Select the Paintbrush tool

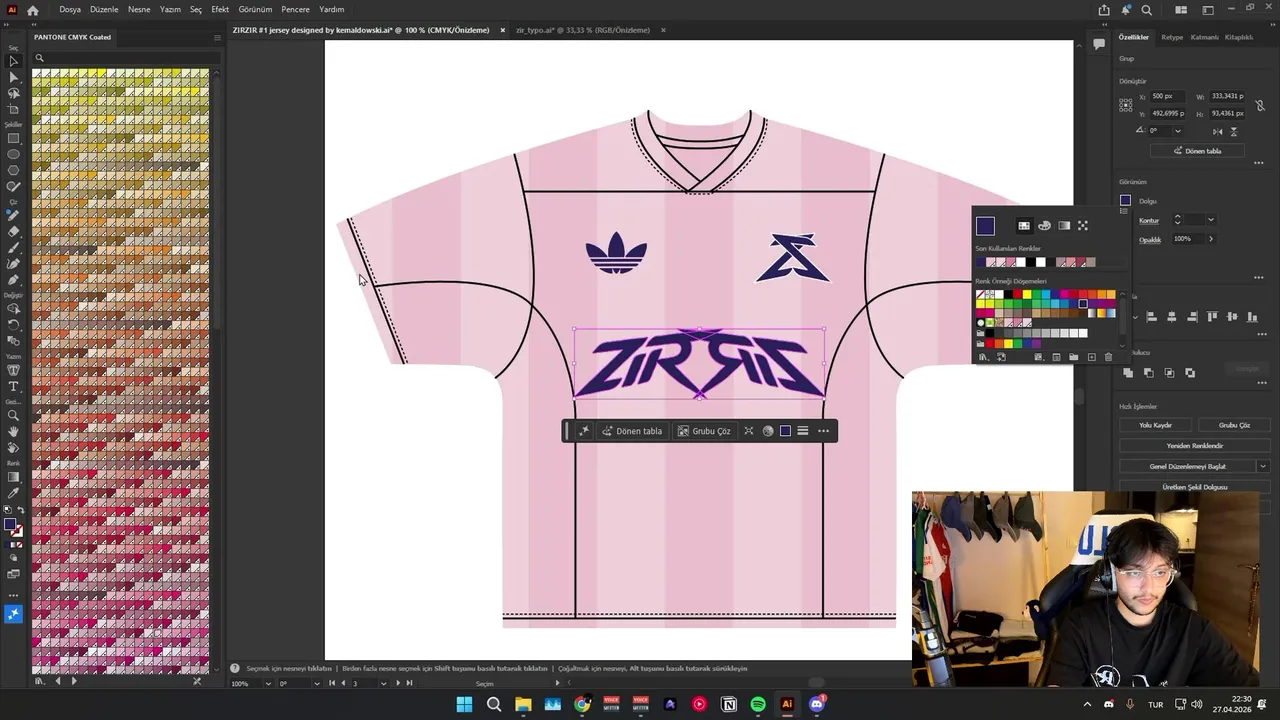click(13, 248)
